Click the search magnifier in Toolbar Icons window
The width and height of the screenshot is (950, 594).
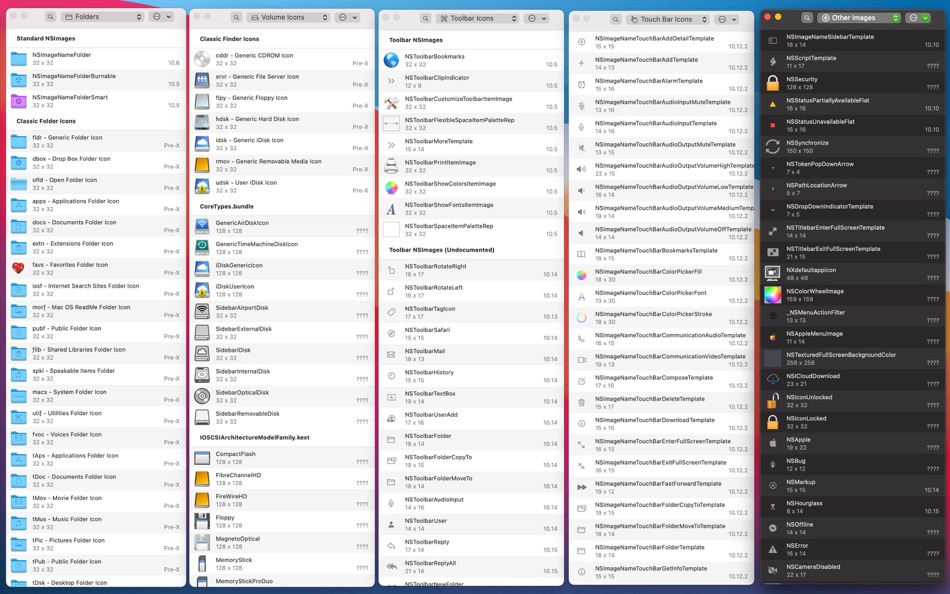pyautogui.click(x=426, y=18)
